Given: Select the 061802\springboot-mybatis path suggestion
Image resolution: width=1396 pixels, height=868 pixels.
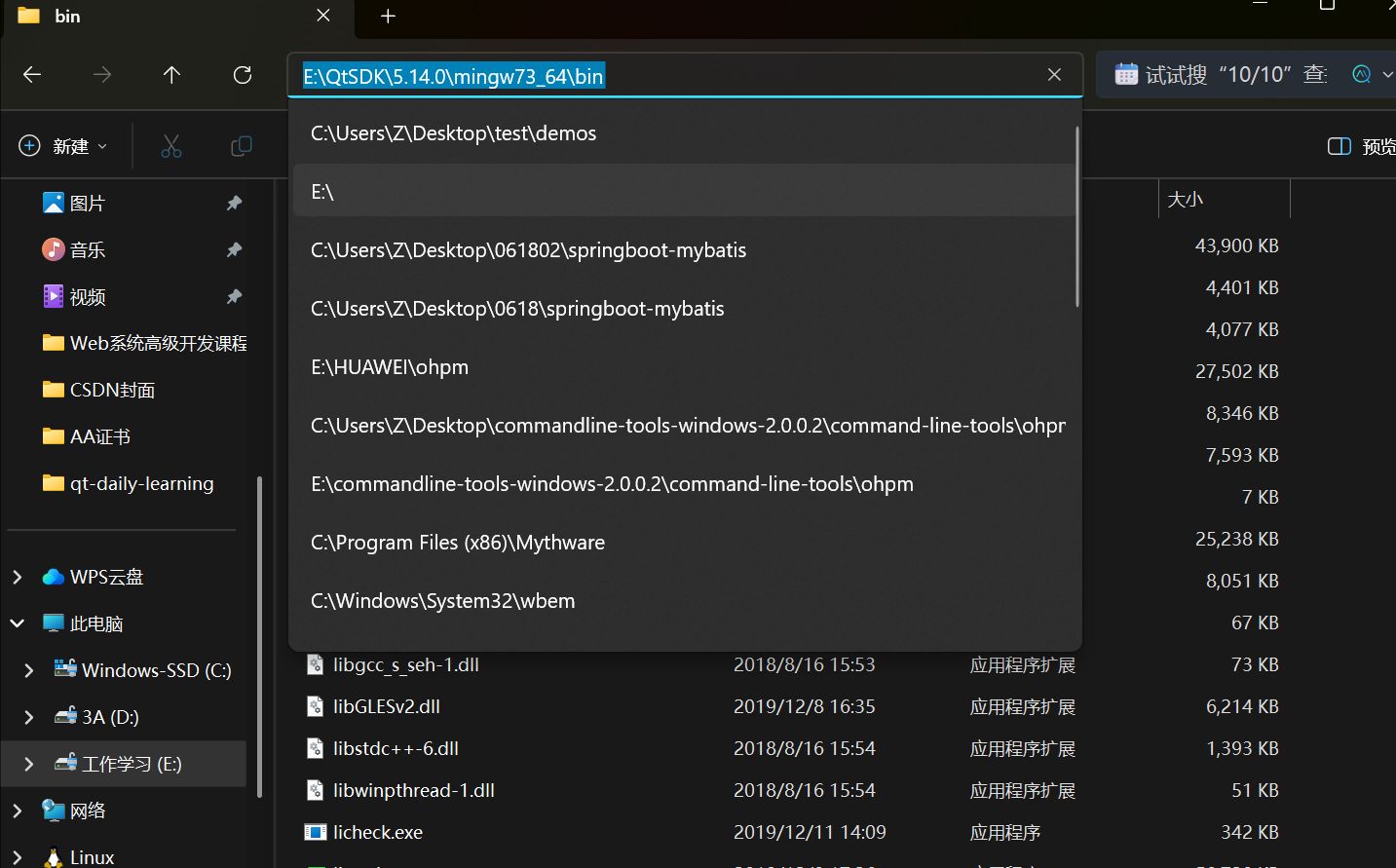Looking at the screenshot, I should [x=684, y=250].
